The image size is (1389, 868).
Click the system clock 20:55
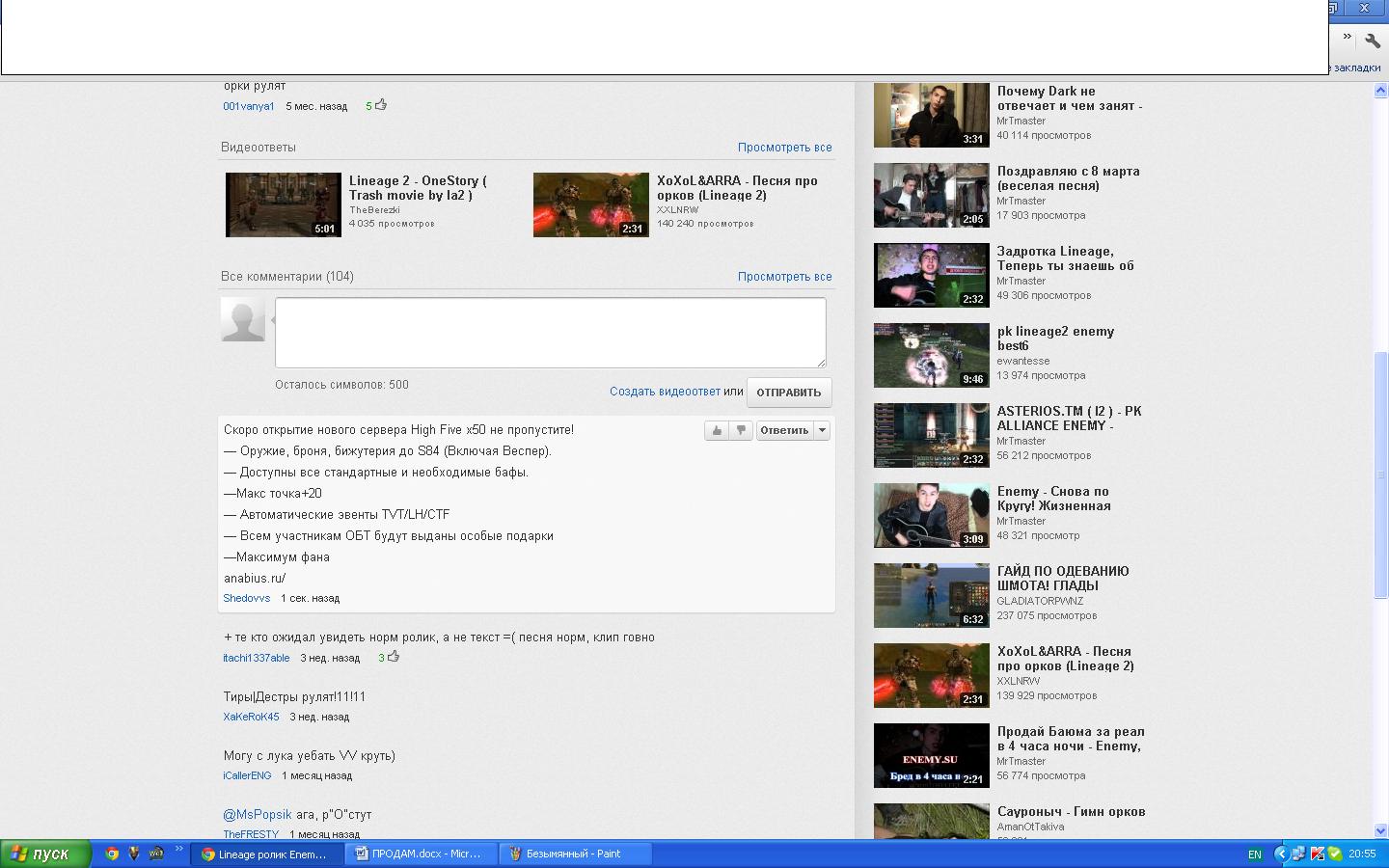click(x=1362, y=854)
